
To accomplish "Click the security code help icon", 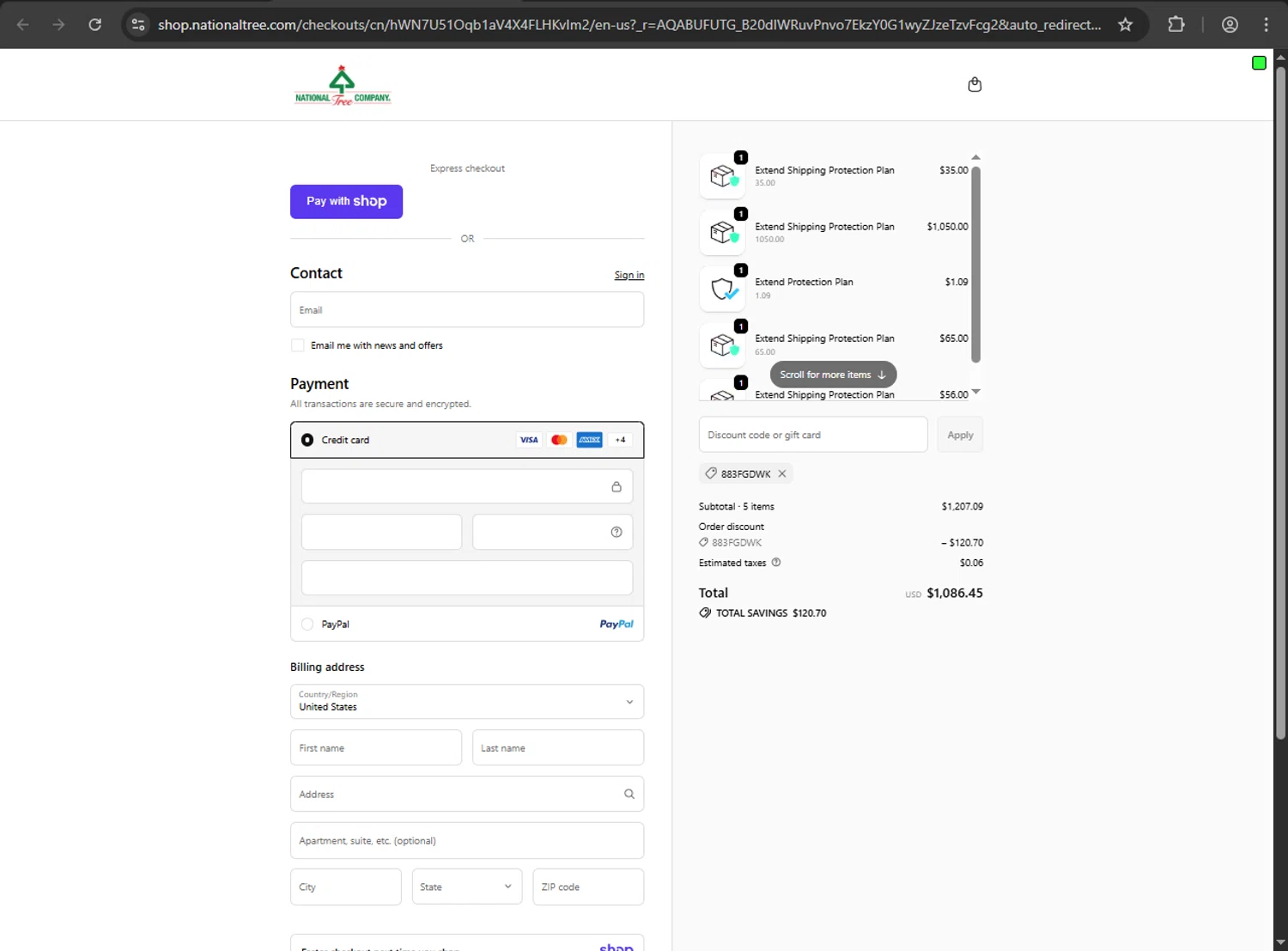I will 617,532.
